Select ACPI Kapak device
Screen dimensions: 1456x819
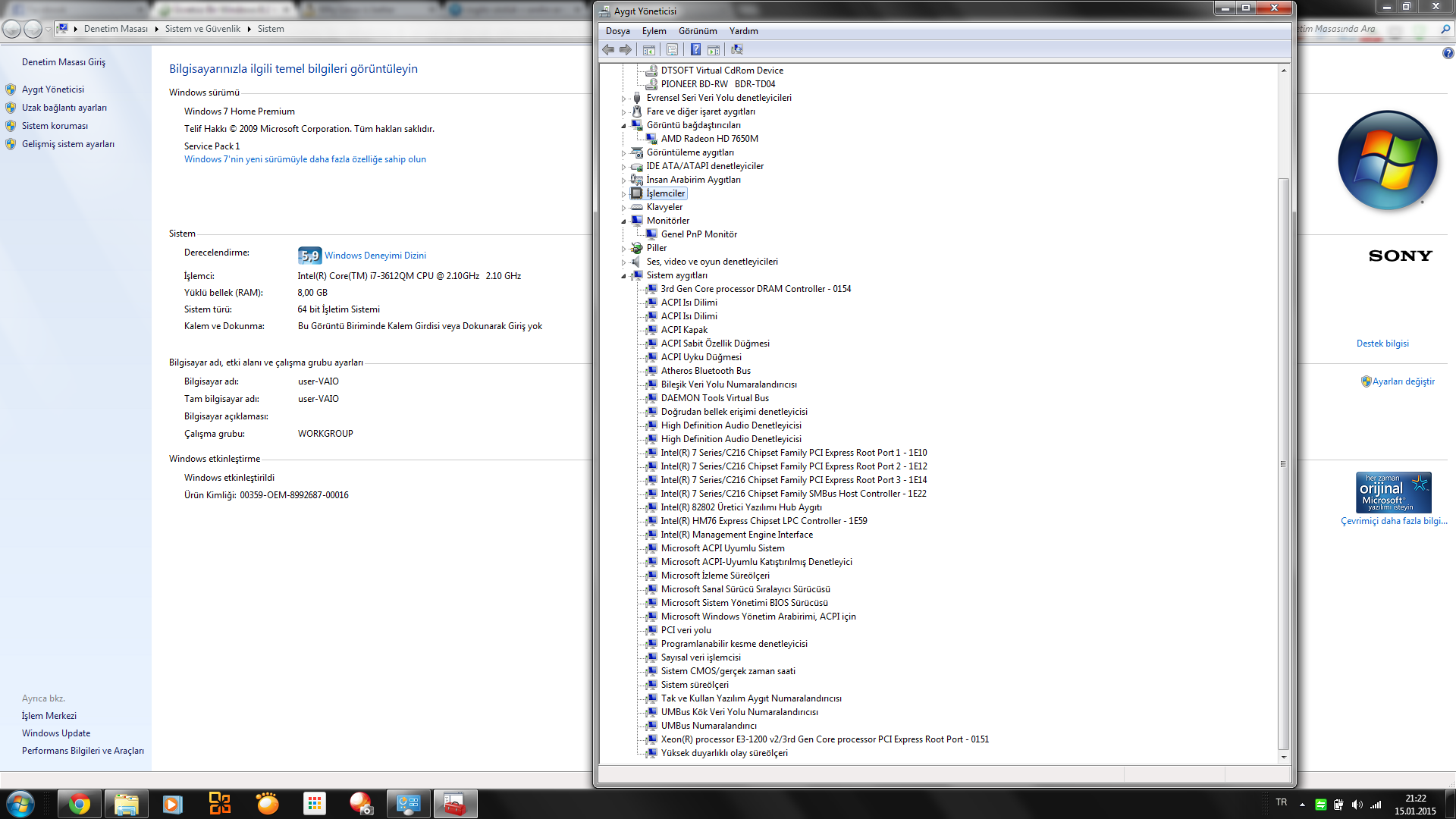click(x=684, y=330)
